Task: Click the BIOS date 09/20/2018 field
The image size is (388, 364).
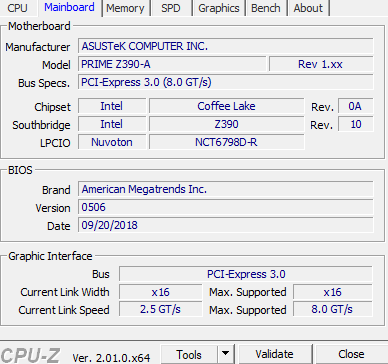Action: click(x=226, y=225)
